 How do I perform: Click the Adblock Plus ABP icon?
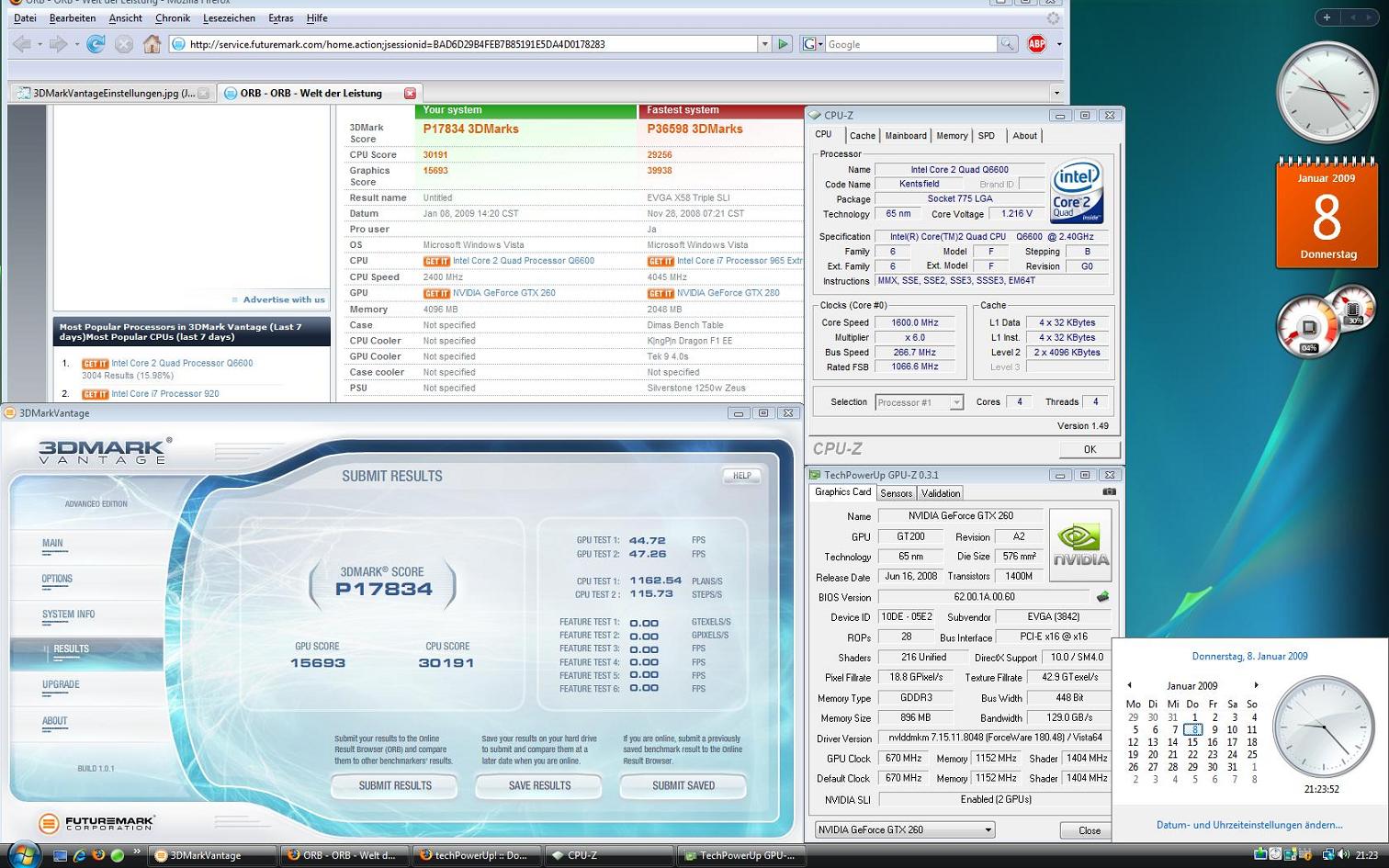click(x=1036, y=44)
